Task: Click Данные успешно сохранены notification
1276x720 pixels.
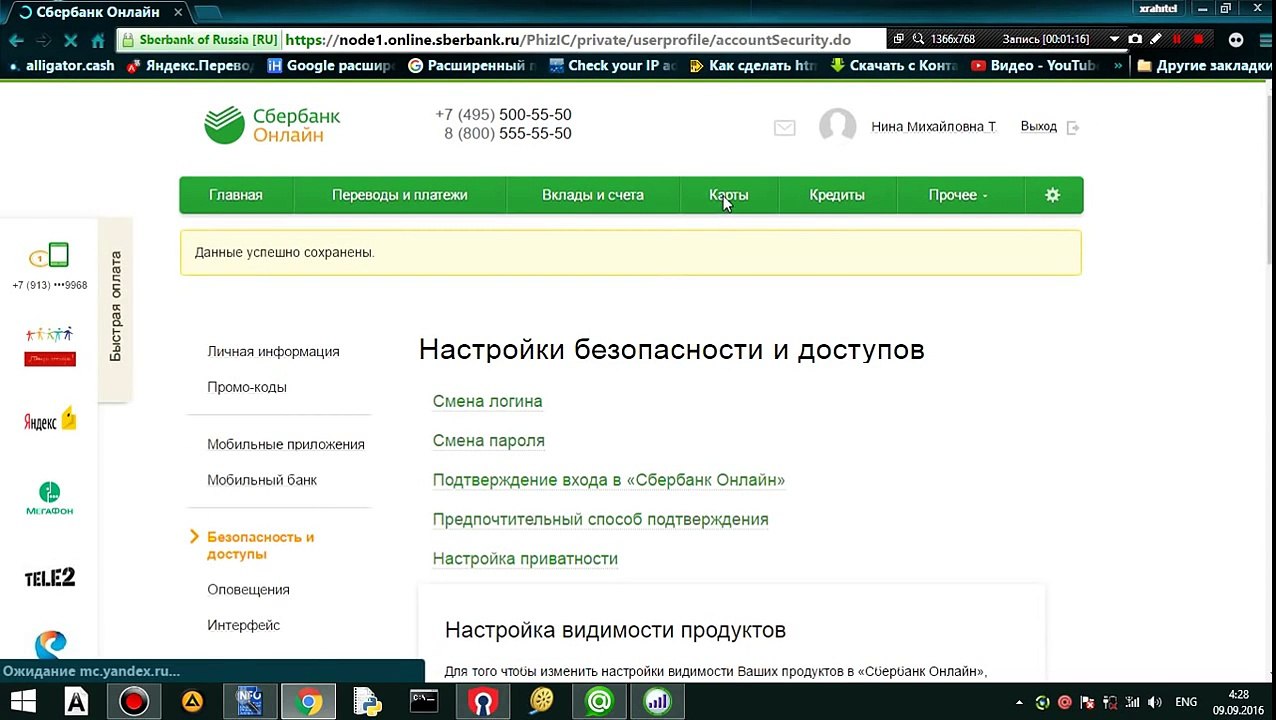Action: pos(631,253)
